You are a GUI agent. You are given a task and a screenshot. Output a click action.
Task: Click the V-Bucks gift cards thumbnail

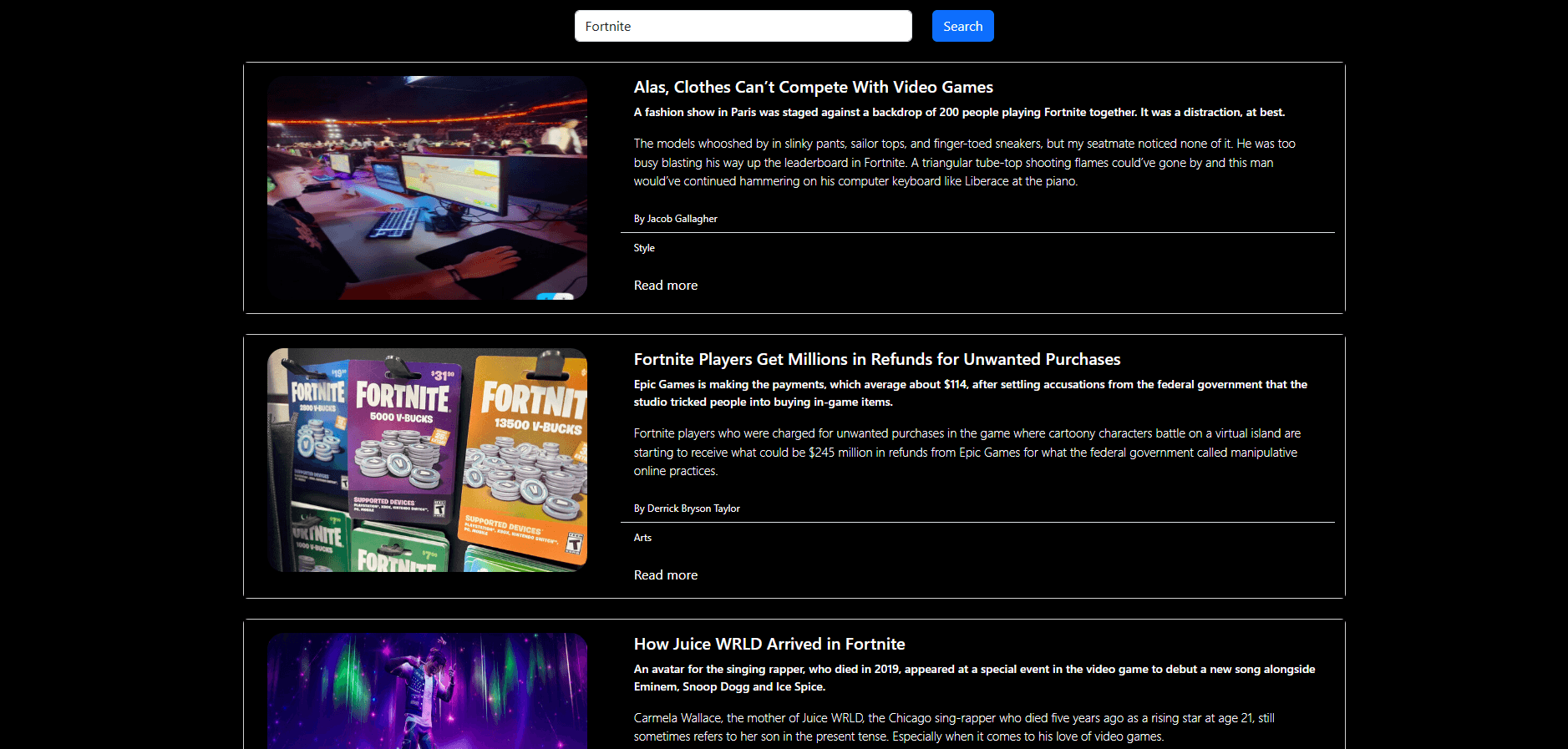tap(427, 460)
